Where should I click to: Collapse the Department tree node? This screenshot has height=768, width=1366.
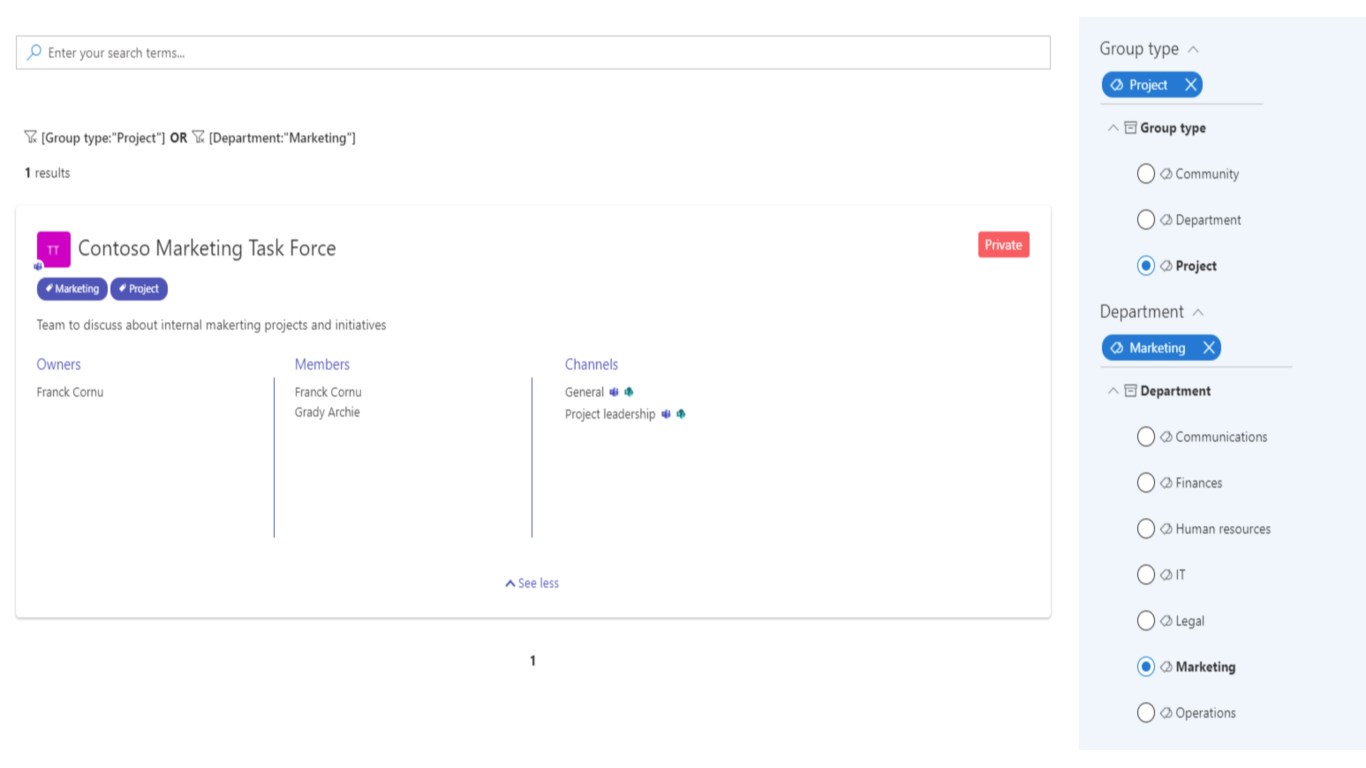click(1113, 391)
